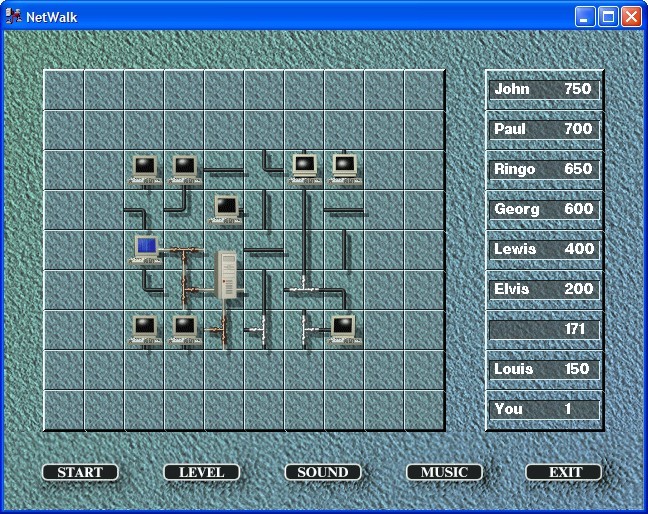Select the Louis 150 score entry

[544, 370]
